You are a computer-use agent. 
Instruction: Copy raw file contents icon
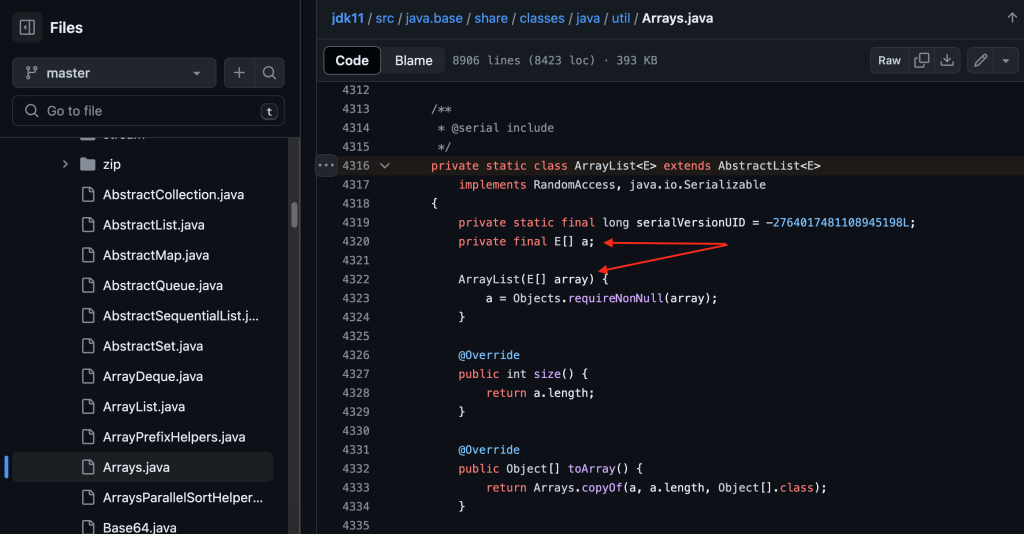(x=921, y=60)
